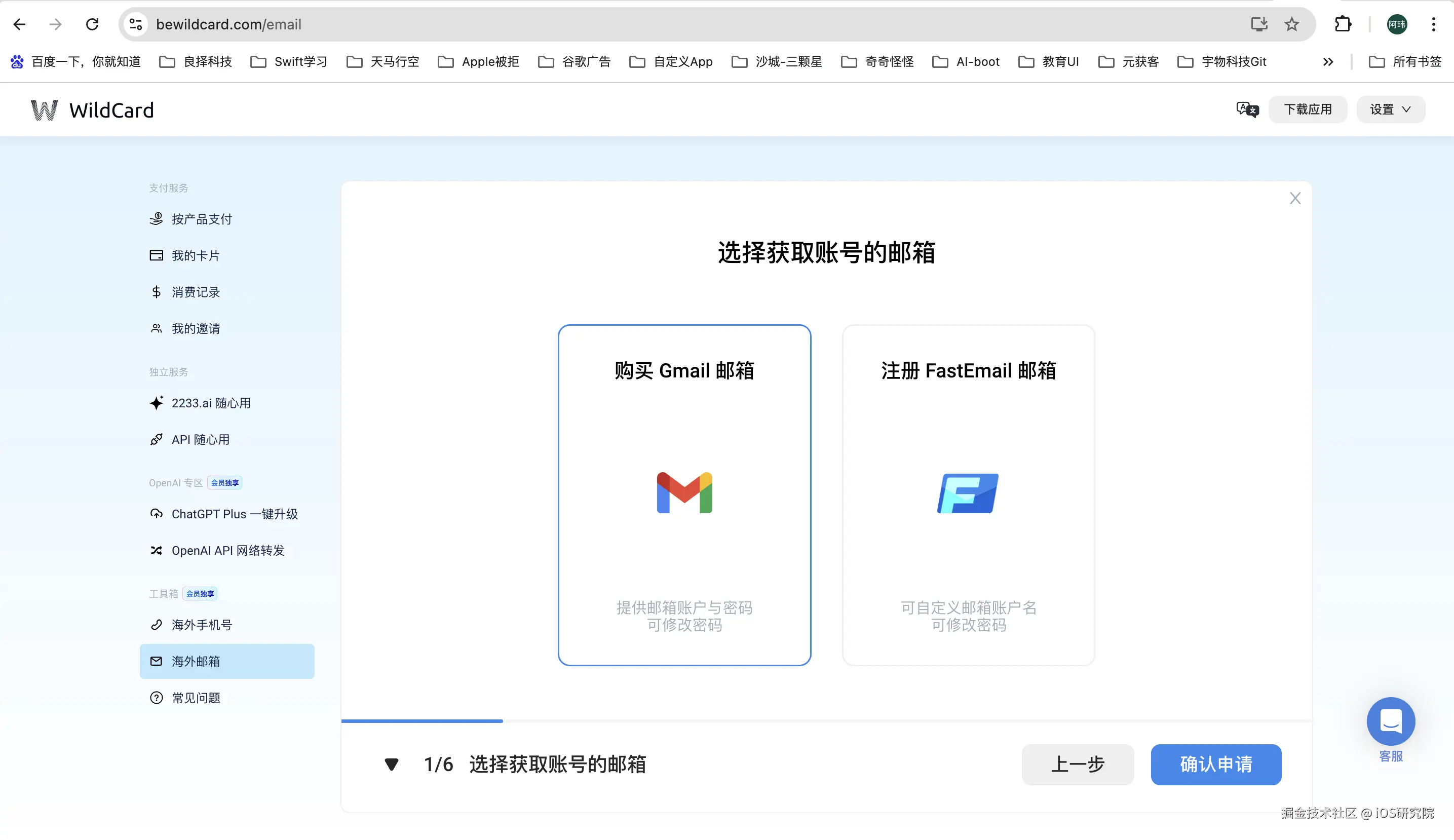Open 我的卡片 card icon
The width and height of the screenshot is (1454, 840).
[x=156, y=254]
